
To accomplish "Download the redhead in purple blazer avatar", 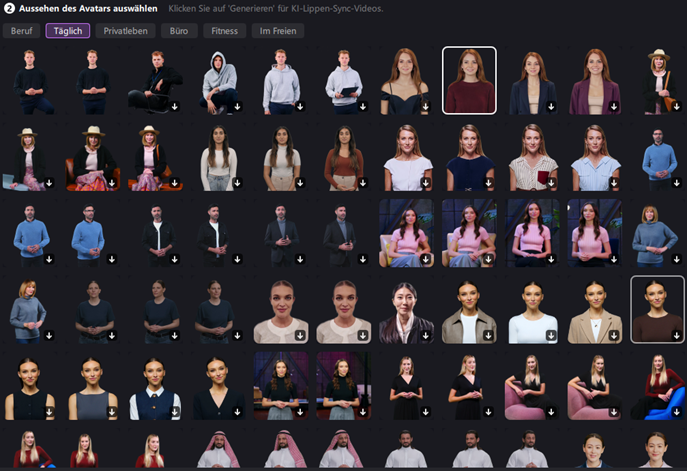I will point(613,106).
